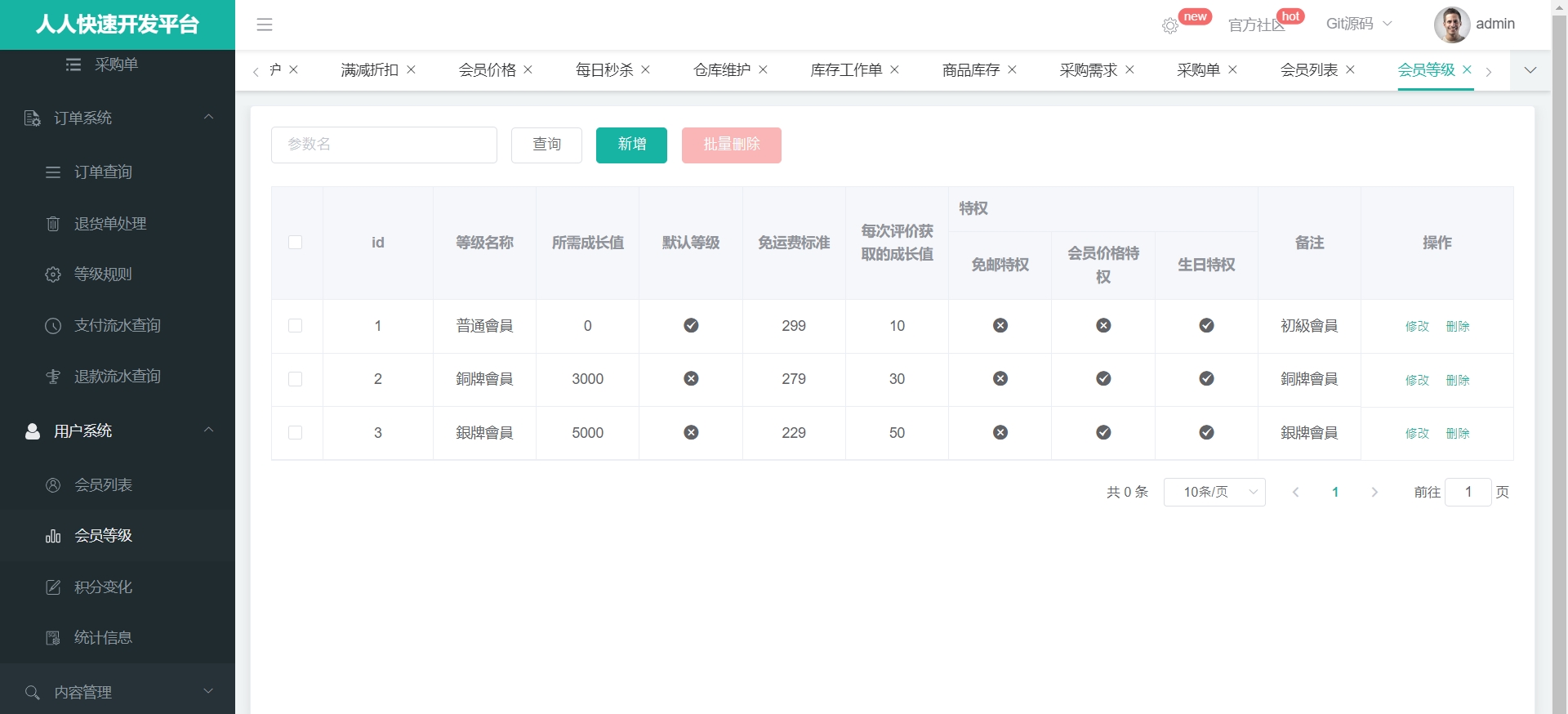Click the 所需成长值 cell showing 3000
Image resolution: width=1568 pixels, height=714 pixels.
click(588, 379)
